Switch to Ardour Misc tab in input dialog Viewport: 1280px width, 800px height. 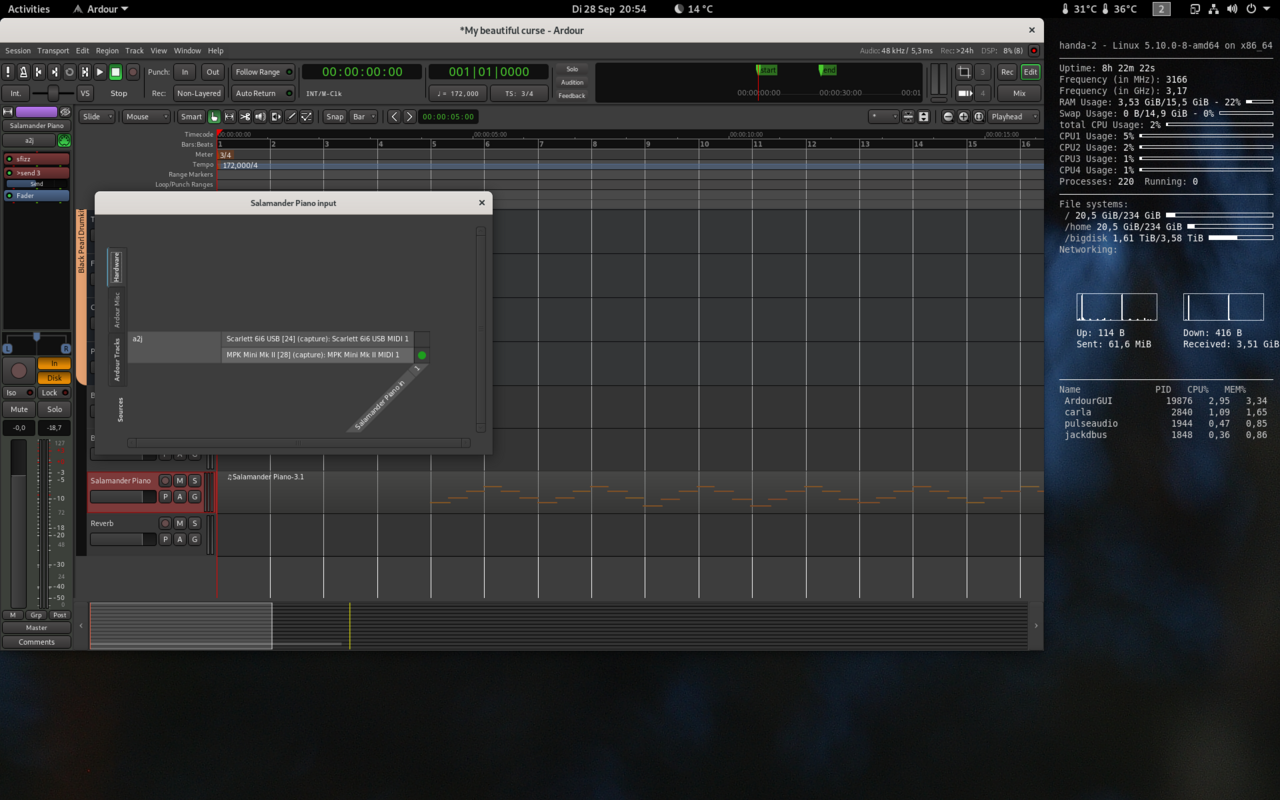117,310
